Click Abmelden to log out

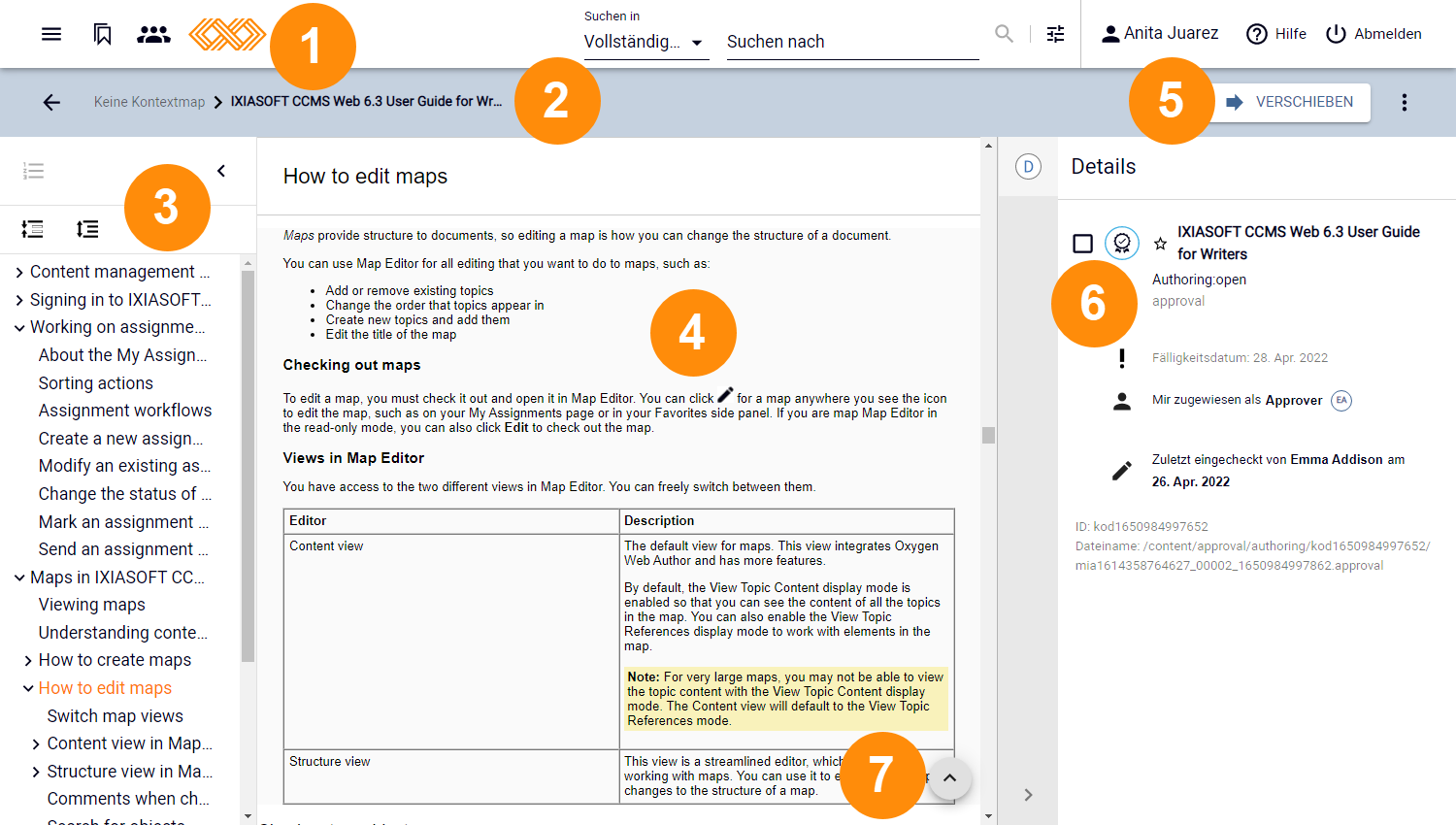(x=1373, y=34)
